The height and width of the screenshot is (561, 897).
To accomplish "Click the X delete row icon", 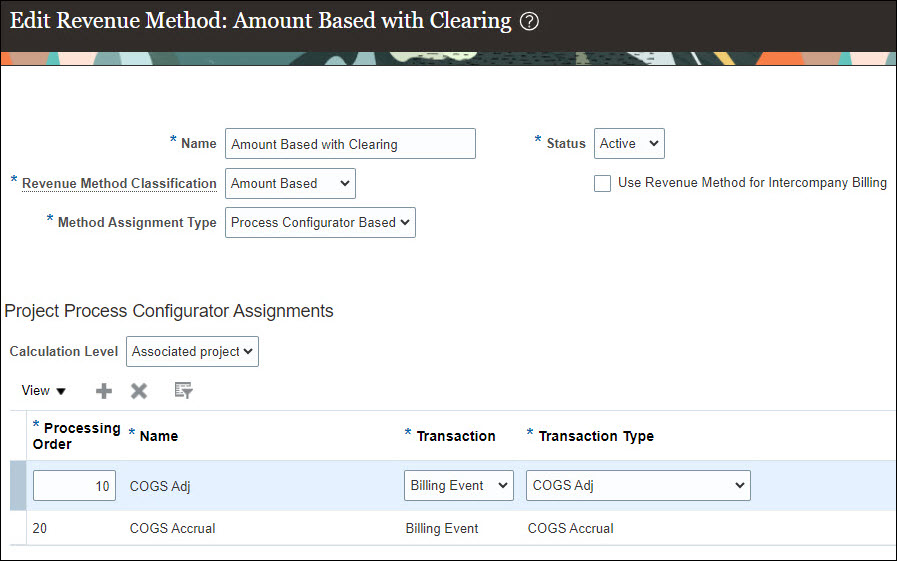I will pos(139,391).
